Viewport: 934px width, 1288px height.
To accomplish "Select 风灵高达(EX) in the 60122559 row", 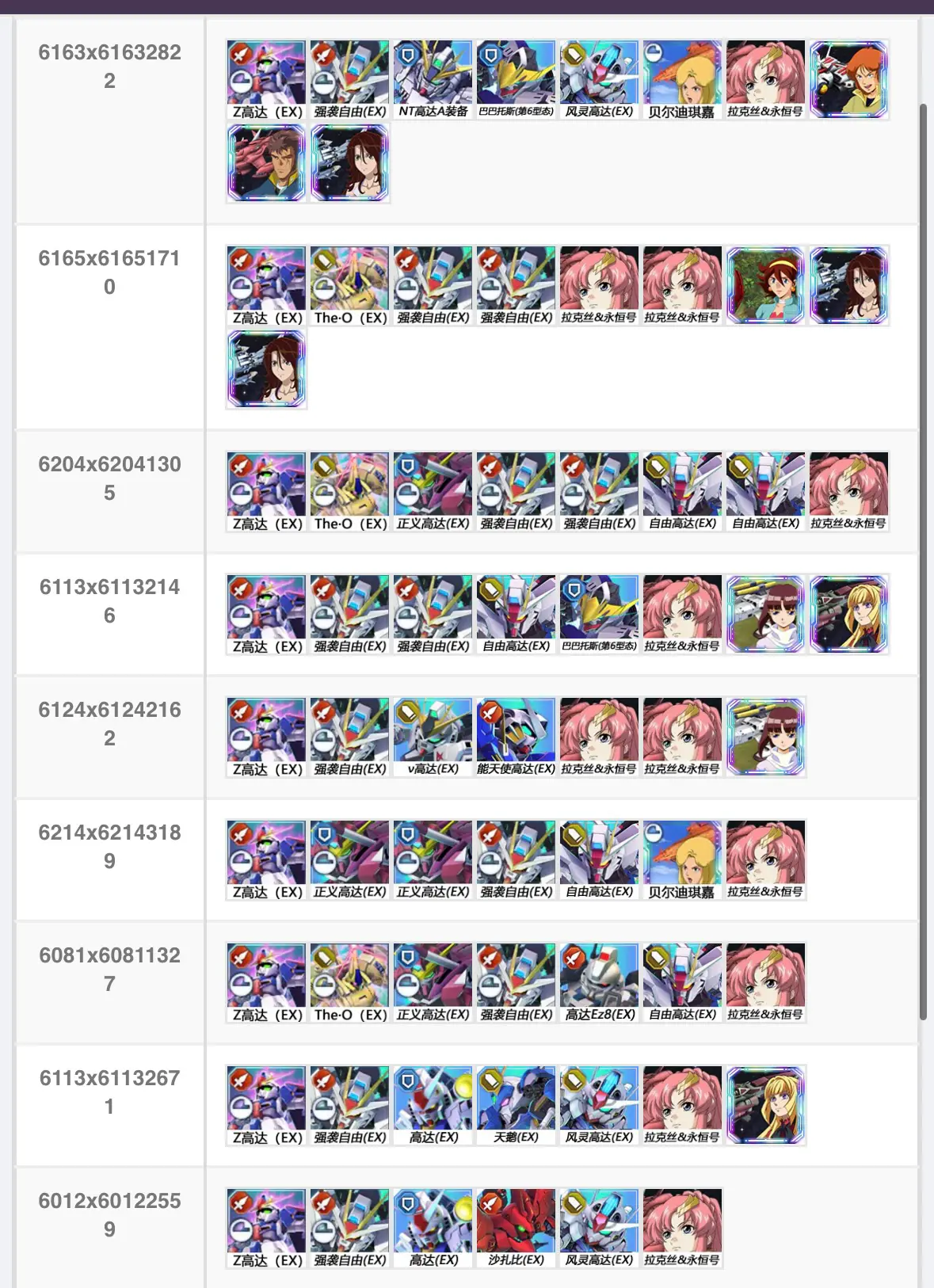I will click(x=599, y=1229).
